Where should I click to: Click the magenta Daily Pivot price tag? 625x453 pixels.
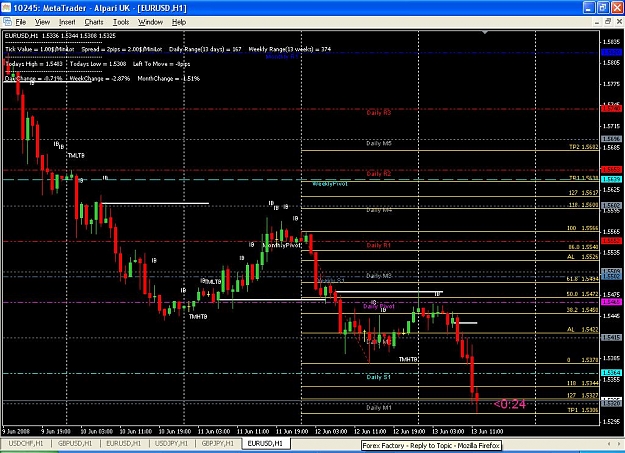pyautogui.click(x=611, y=302)
